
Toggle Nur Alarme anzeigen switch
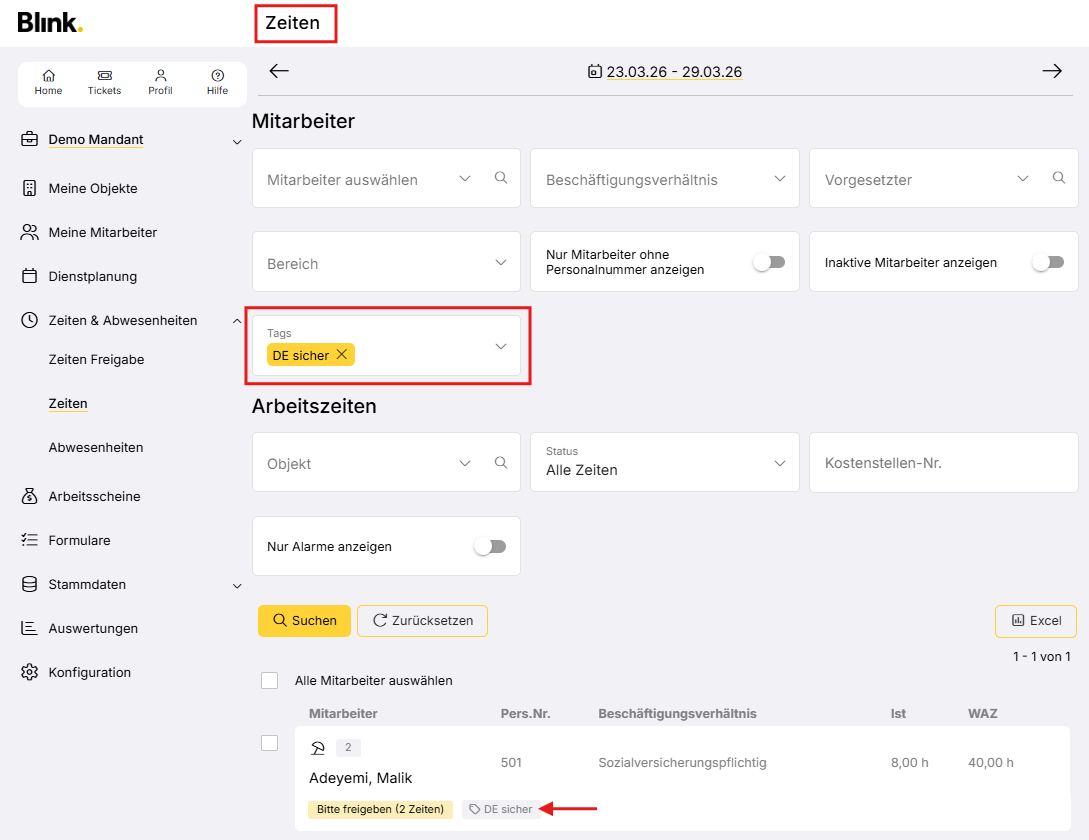point(490,547)
